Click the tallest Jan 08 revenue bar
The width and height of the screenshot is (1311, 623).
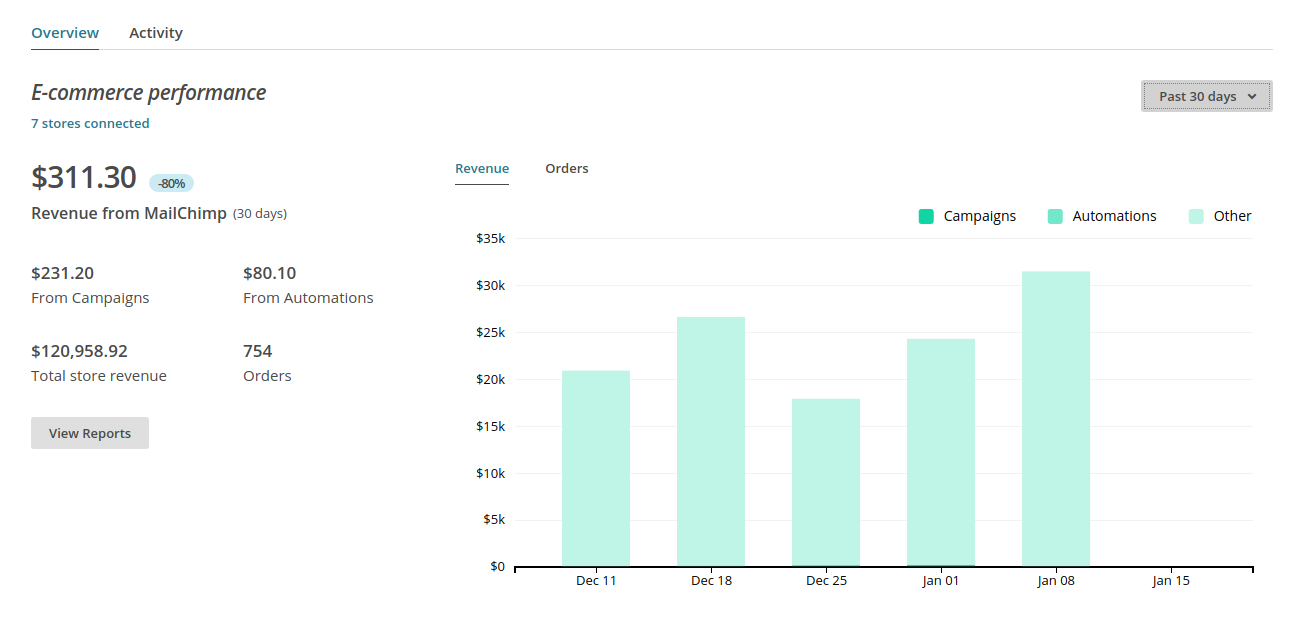tap(1056, 418)
